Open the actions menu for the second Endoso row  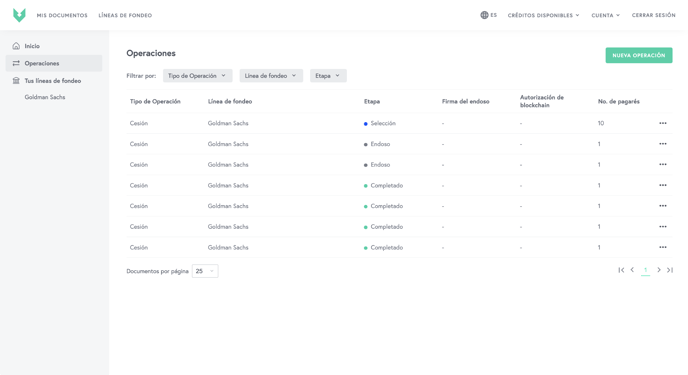pos(663,164)
